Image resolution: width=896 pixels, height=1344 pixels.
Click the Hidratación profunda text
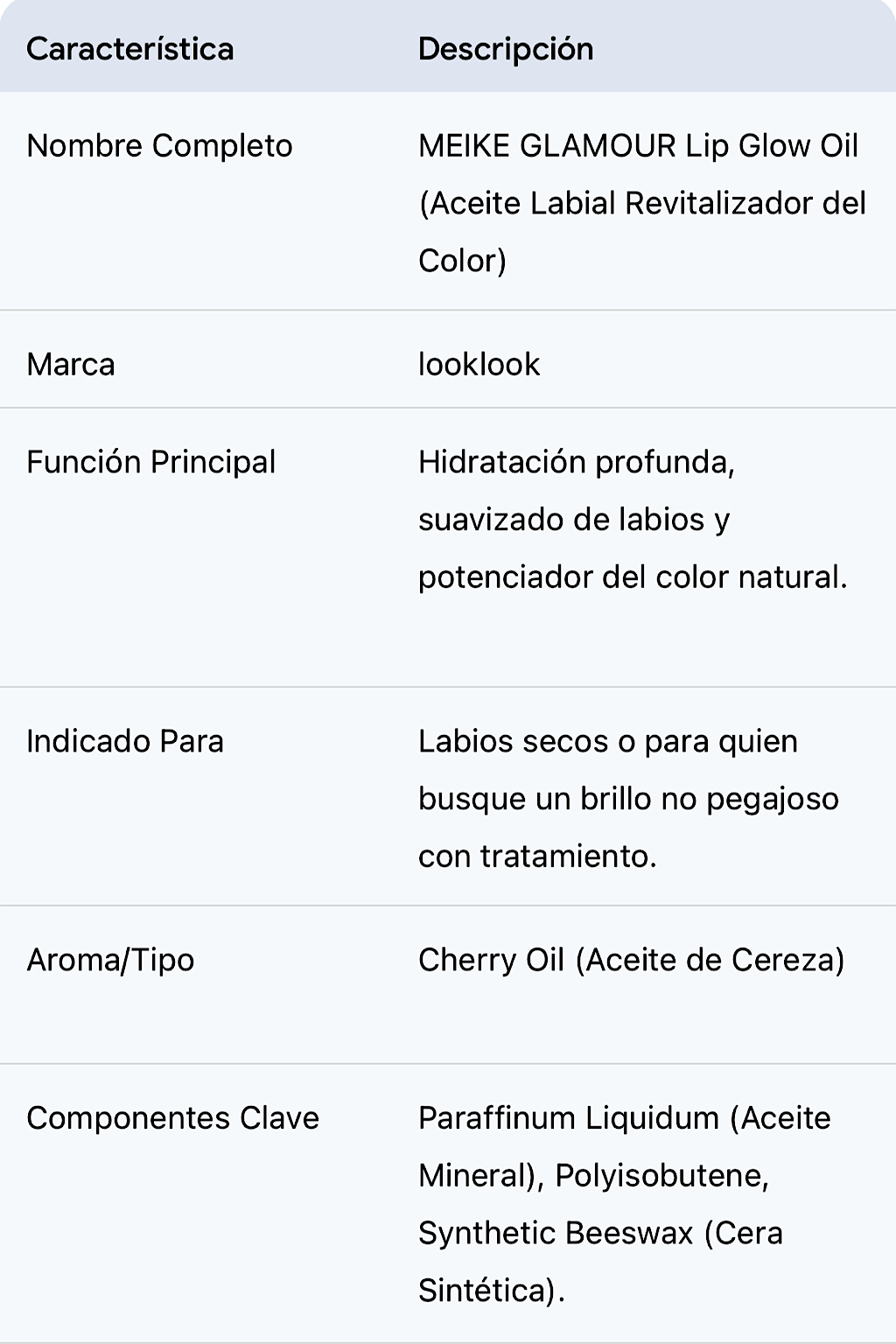pyautogui.click(x=576, y=462)
